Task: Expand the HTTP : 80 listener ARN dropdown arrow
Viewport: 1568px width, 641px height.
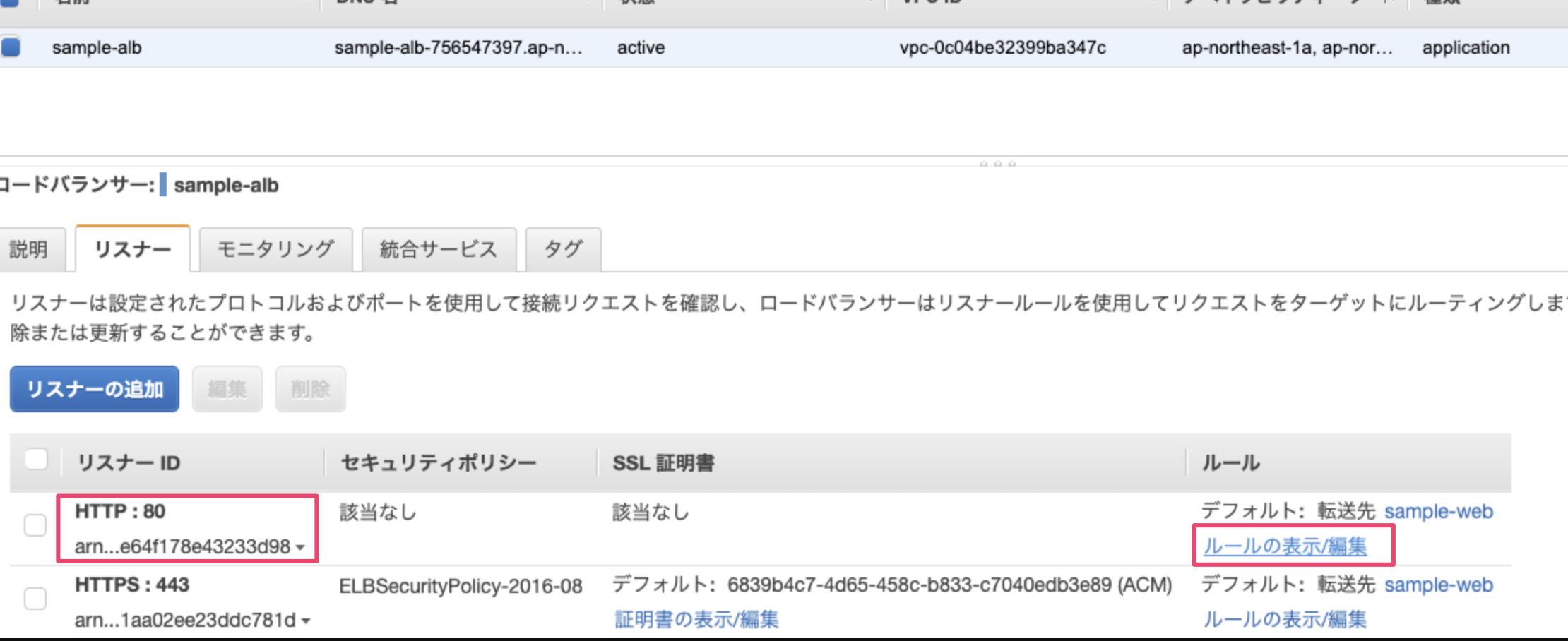Action: pyautogui.click(x=301, y=548)
